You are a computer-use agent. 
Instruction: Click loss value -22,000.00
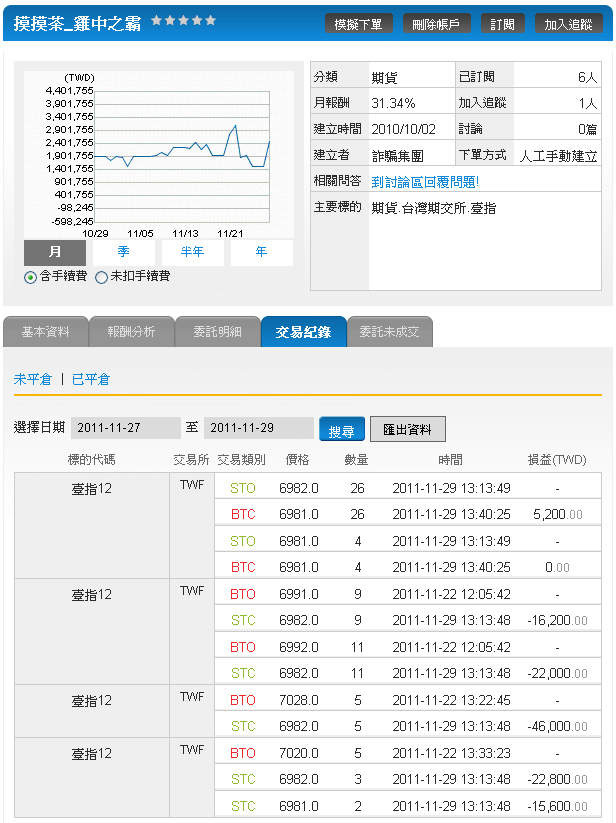point(557,673)
